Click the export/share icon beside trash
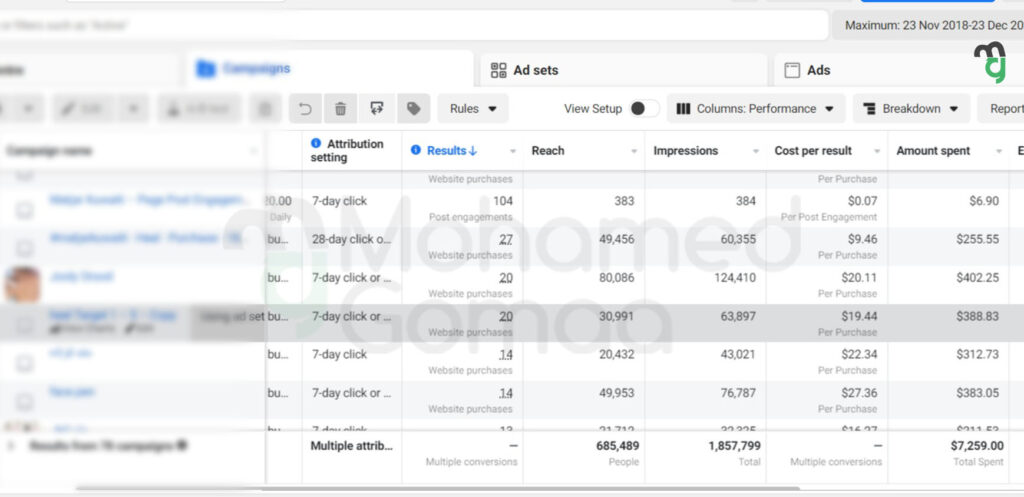Viewport: 1024px width, 497px height. click(x=376, y=109)
